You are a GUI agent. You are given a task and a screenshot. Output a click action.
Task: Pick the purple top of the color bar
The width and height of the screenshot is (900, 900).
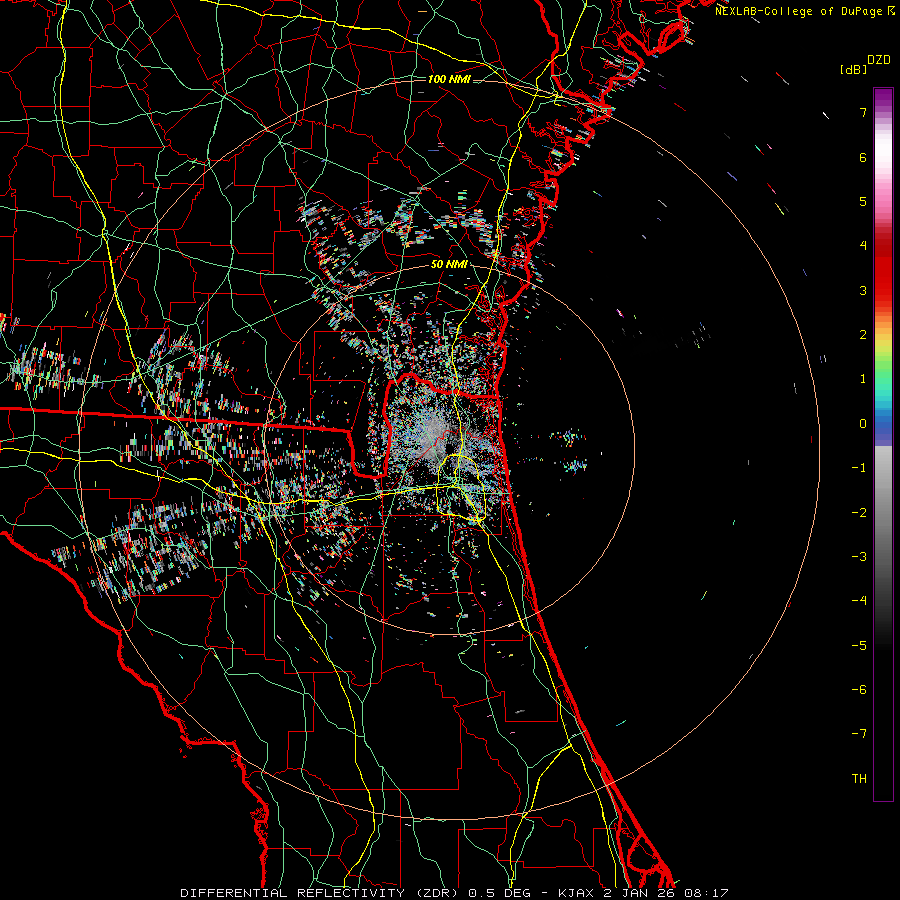(882, 98)
